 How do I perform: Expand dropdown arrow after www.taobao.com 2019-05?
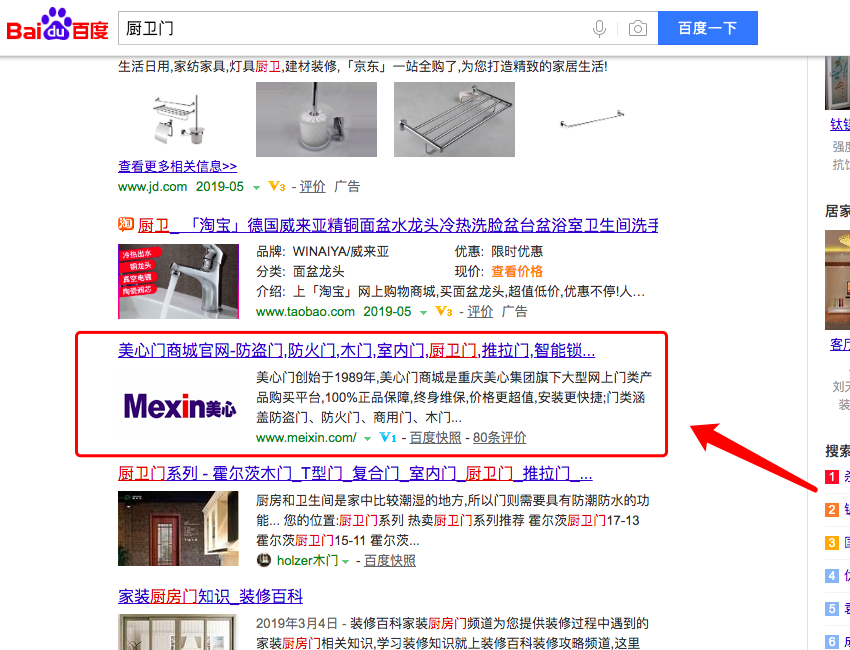click(423, 312)
